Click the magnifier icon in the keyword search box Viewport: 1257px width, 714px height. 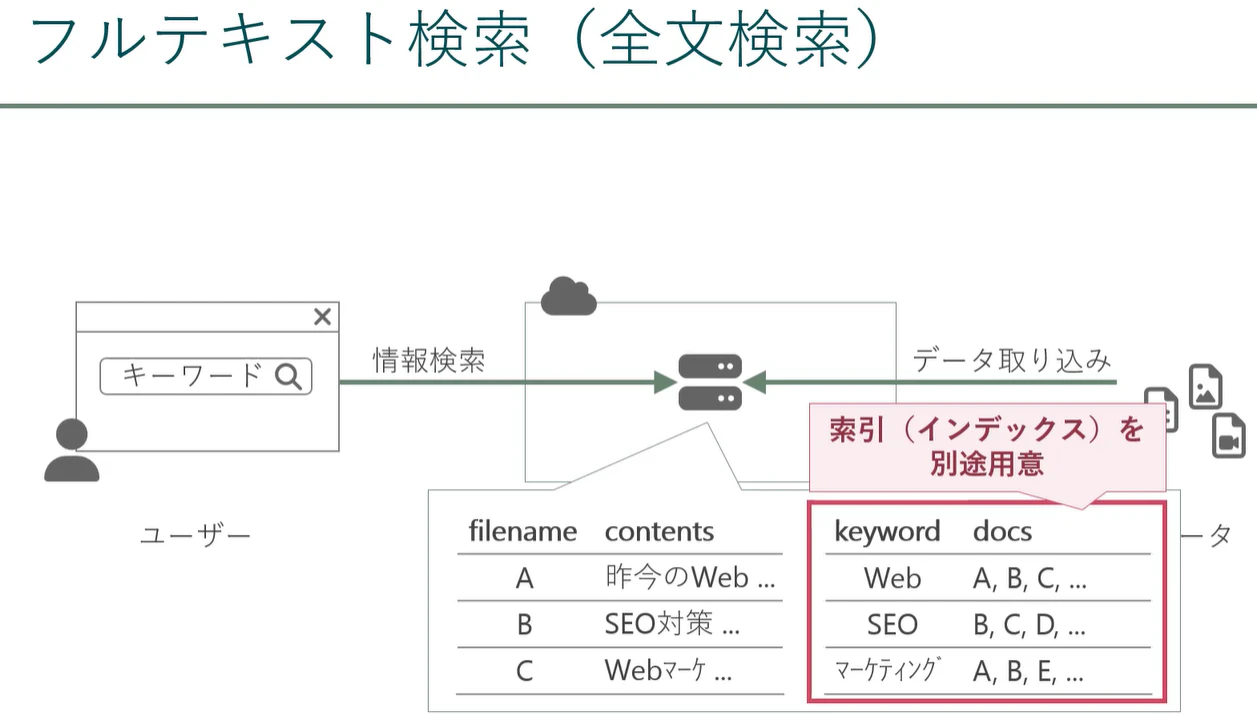288,376
